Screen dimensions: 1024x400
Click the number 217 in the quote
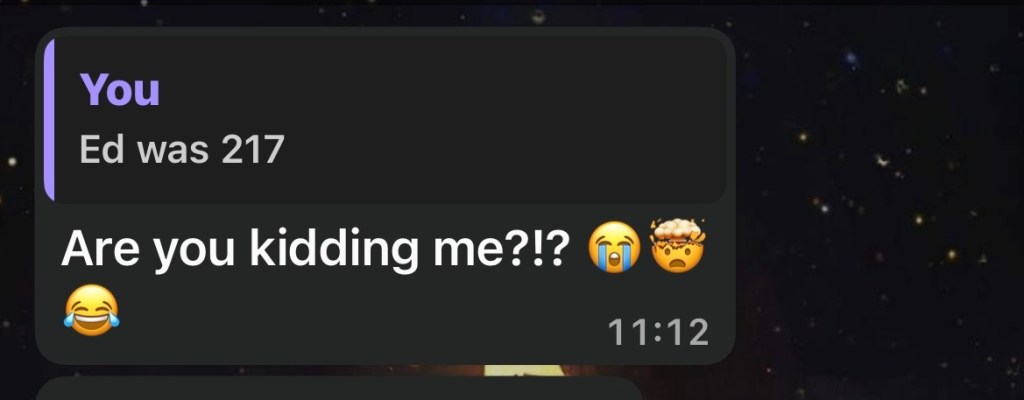pos(252,150)
